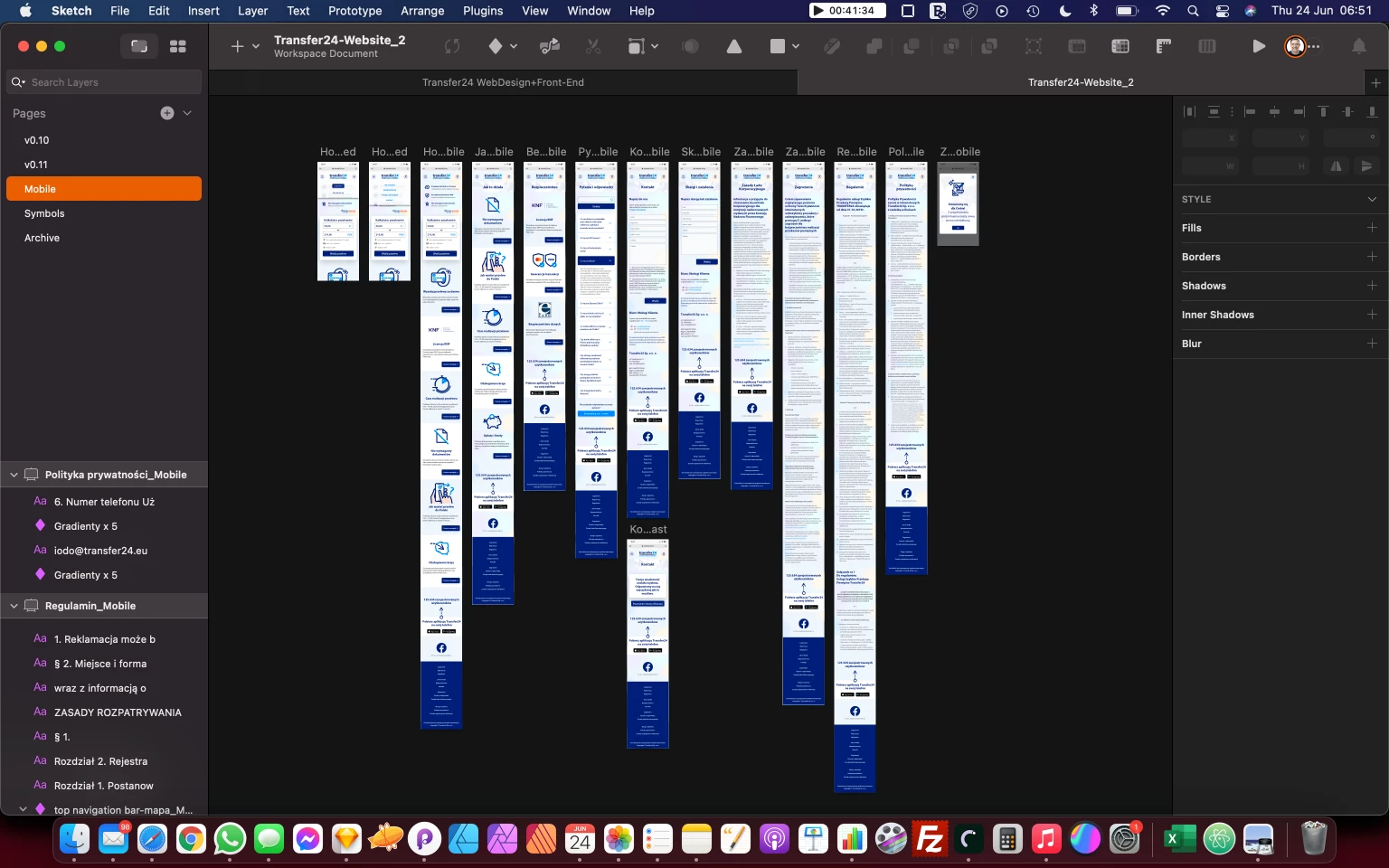Click the Create Symbol diamond icon

tap(495, 46)
